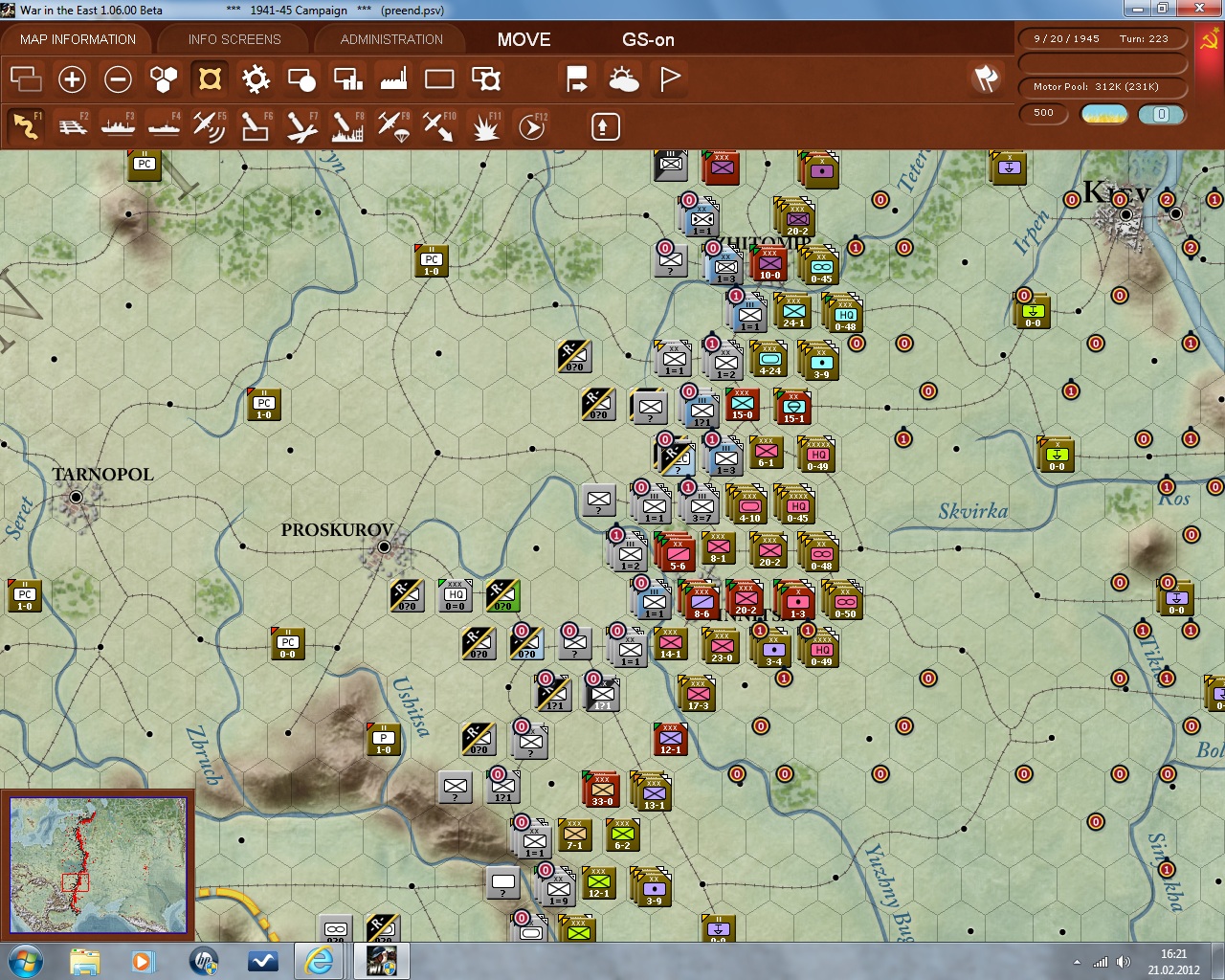1225x980 pixels.
Task: Select the green 6-2 unit counter
Action: point(622,835)
